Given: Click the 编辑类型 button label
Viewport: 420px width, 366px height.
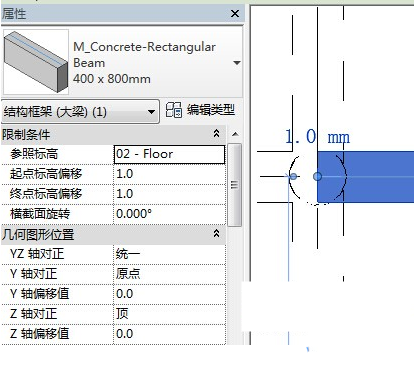Looking at the screenshot, I should [x=211, y=110].
